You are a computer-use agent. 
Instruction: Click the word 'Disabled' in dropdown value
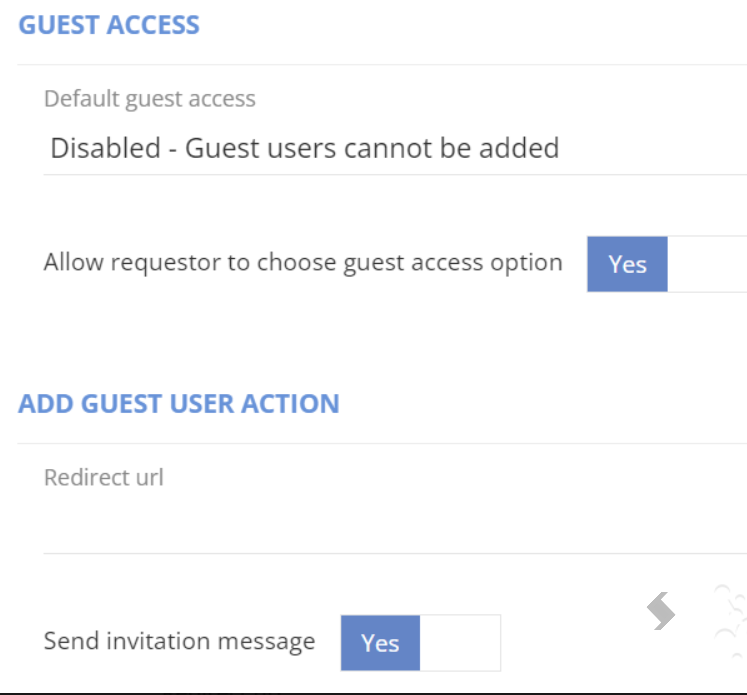tap(105, 148)
